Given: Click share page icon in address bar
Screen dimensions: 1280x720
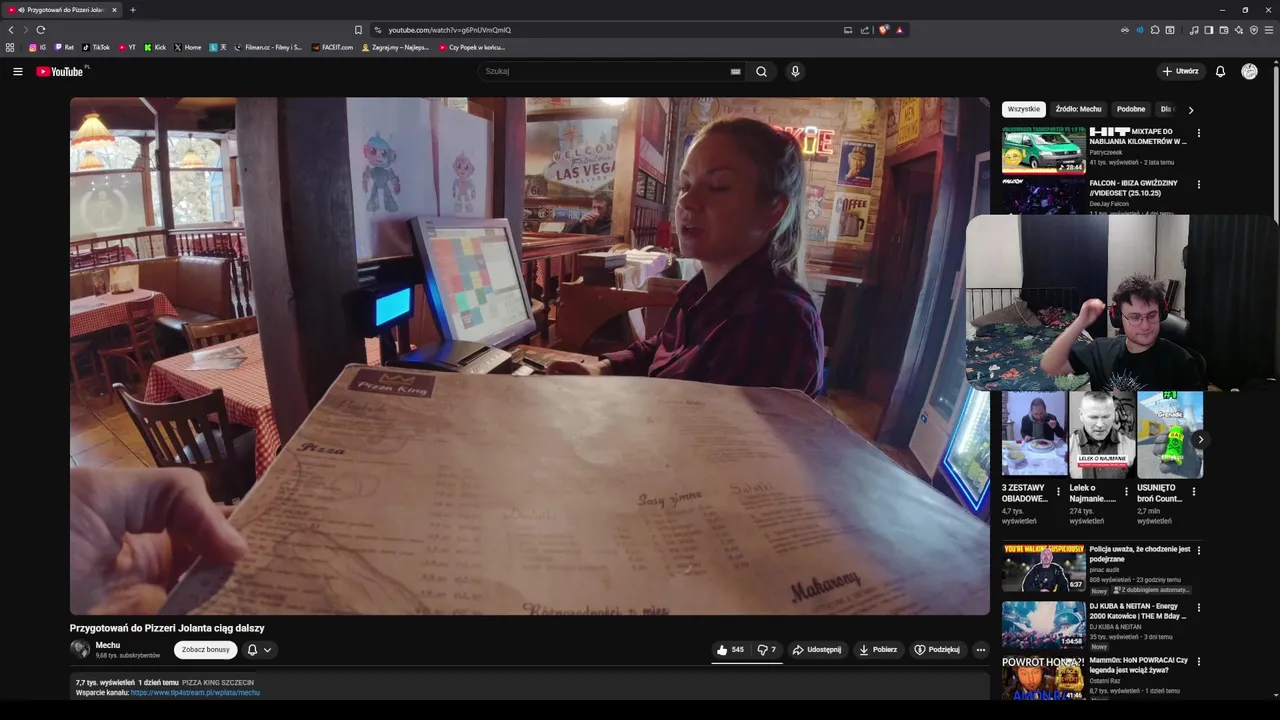Looking at the screenshot, I should tap(865, 30).
